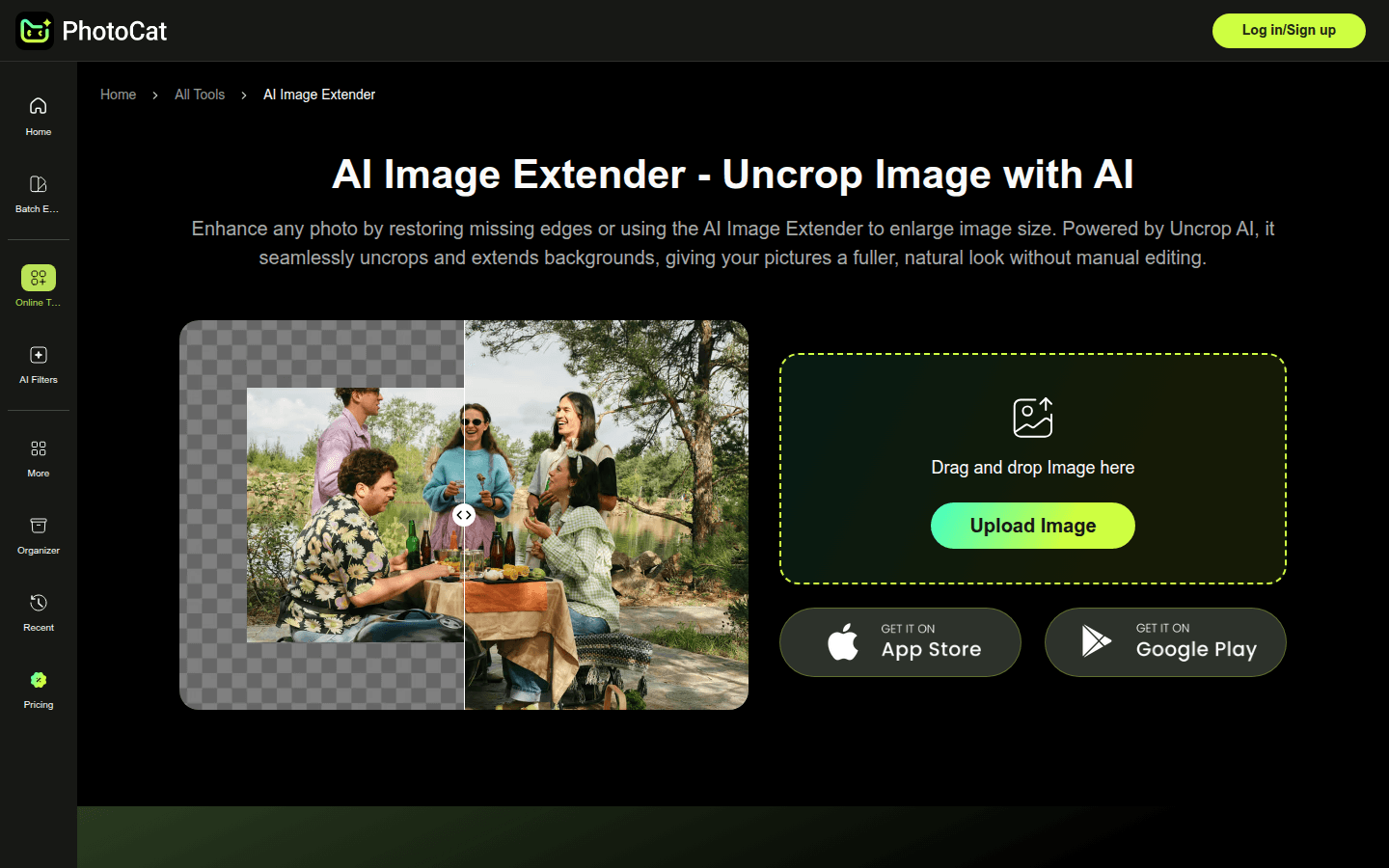Open the Organizer sidebar icon
Viewport: 1389px width, 868px height.
pyautogui.click(x=39, y=526)
